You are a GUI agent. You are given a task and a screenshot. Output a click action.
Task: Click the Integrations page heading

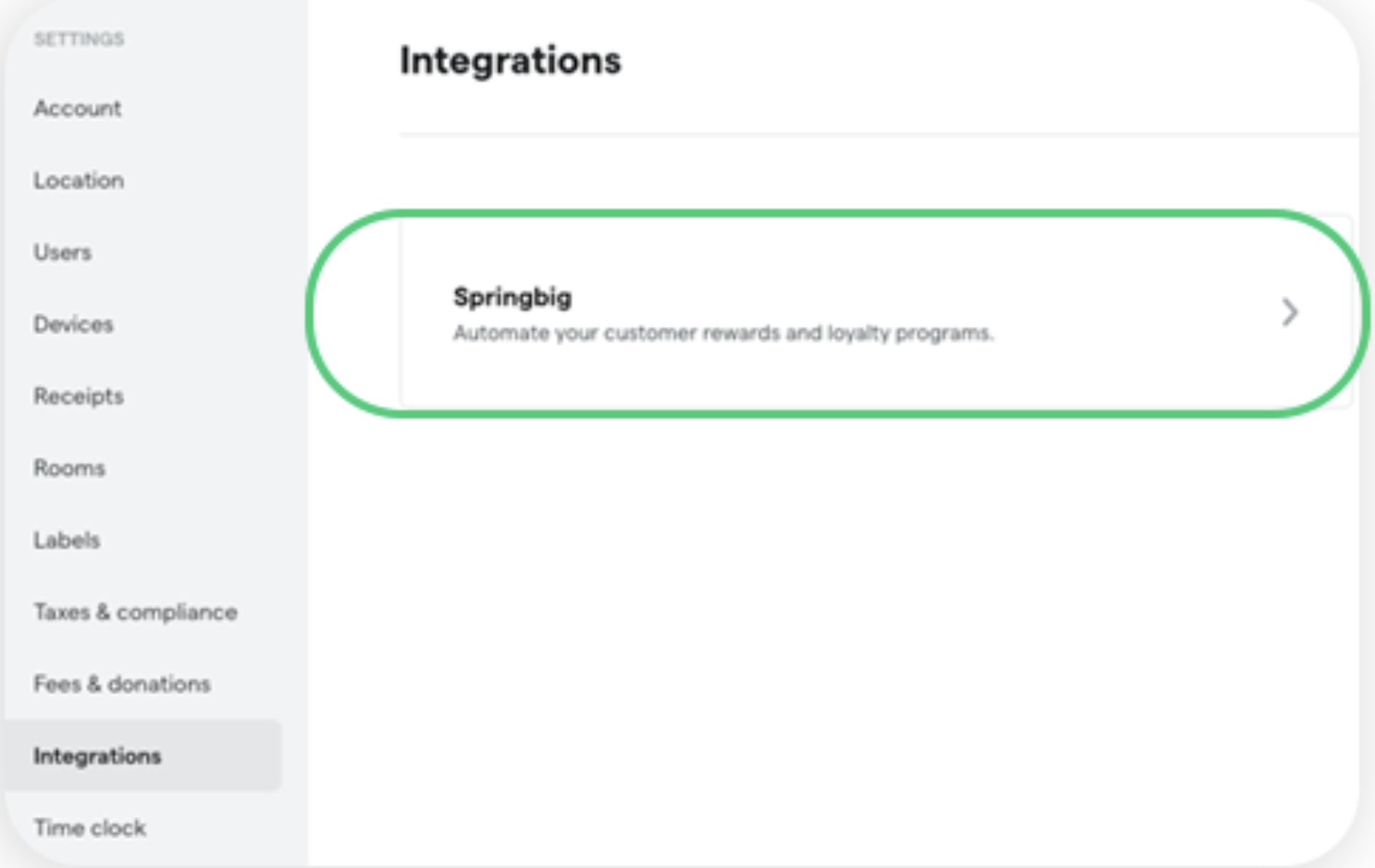(x=511, y=60)
